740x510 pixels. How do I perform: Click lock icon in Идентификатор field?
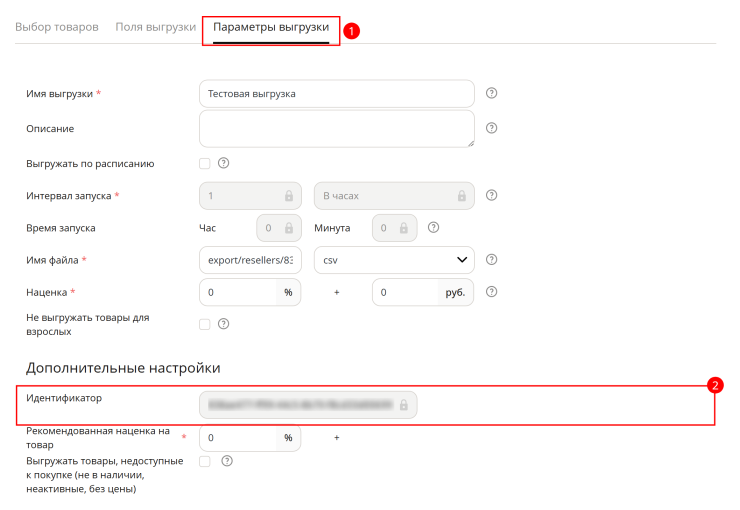(x=404, y=405)
